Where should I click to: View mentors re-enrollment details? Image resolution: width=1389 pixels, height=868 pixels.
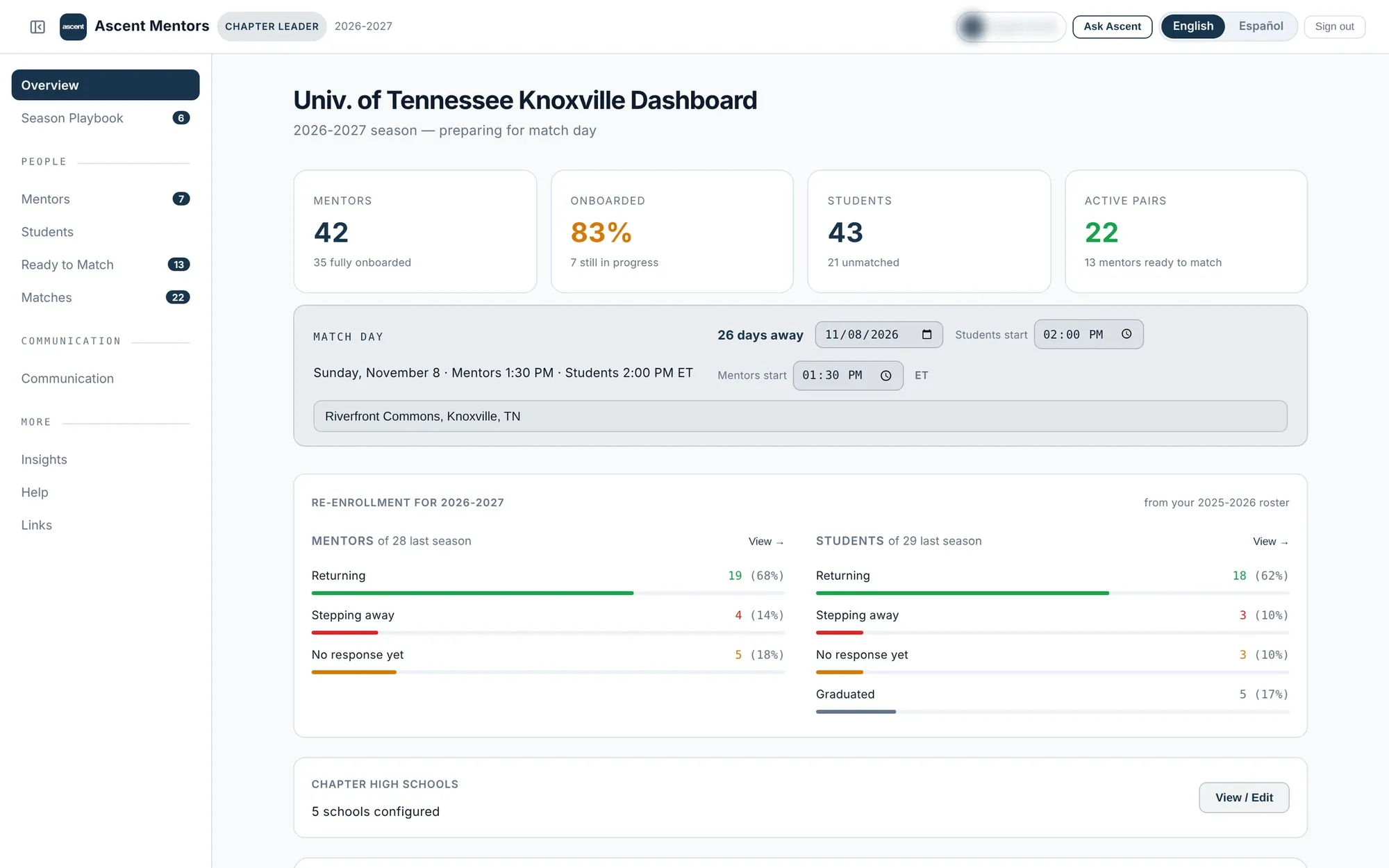[765, 542]
